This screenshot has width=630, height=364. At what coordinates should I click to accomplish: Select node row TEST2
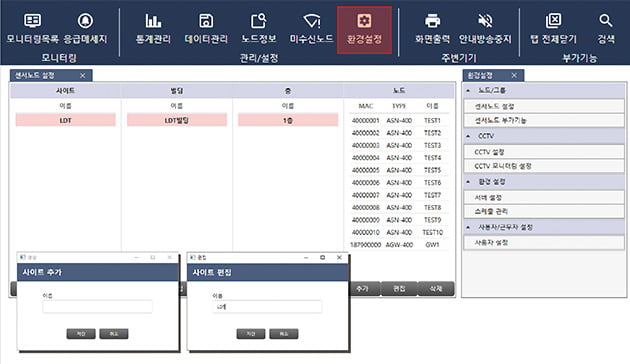coord(399,133)
